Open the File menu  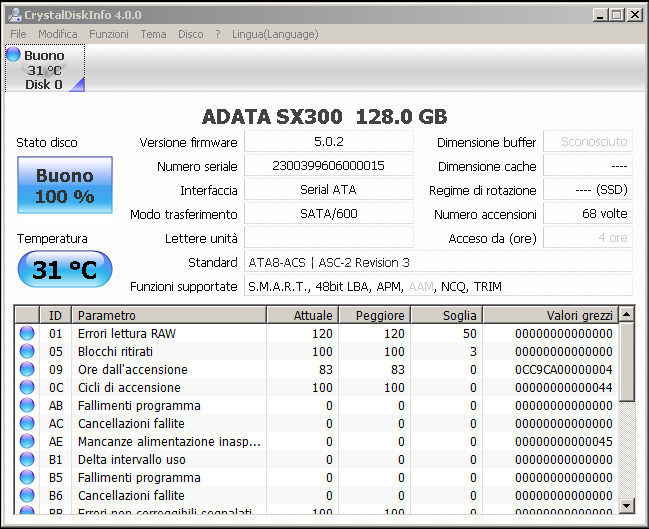(18, 34)
